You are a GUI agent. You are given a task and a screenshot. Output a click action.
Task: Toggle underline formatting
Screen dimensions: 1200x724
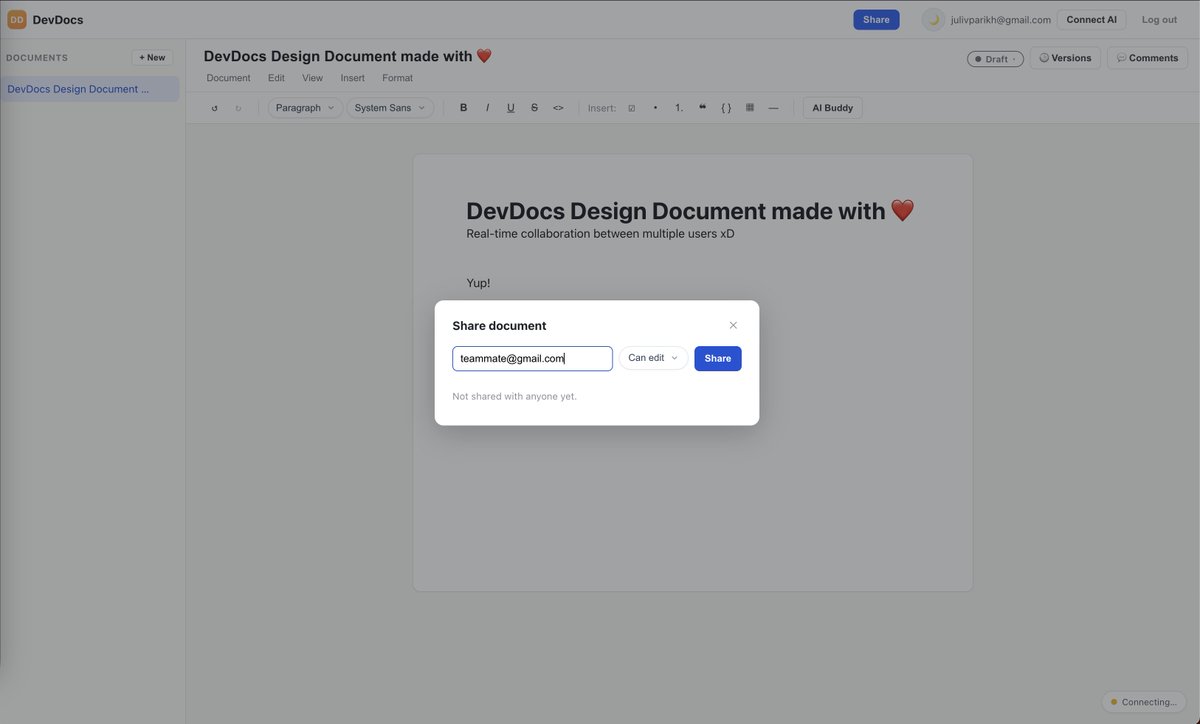(511, 108)
